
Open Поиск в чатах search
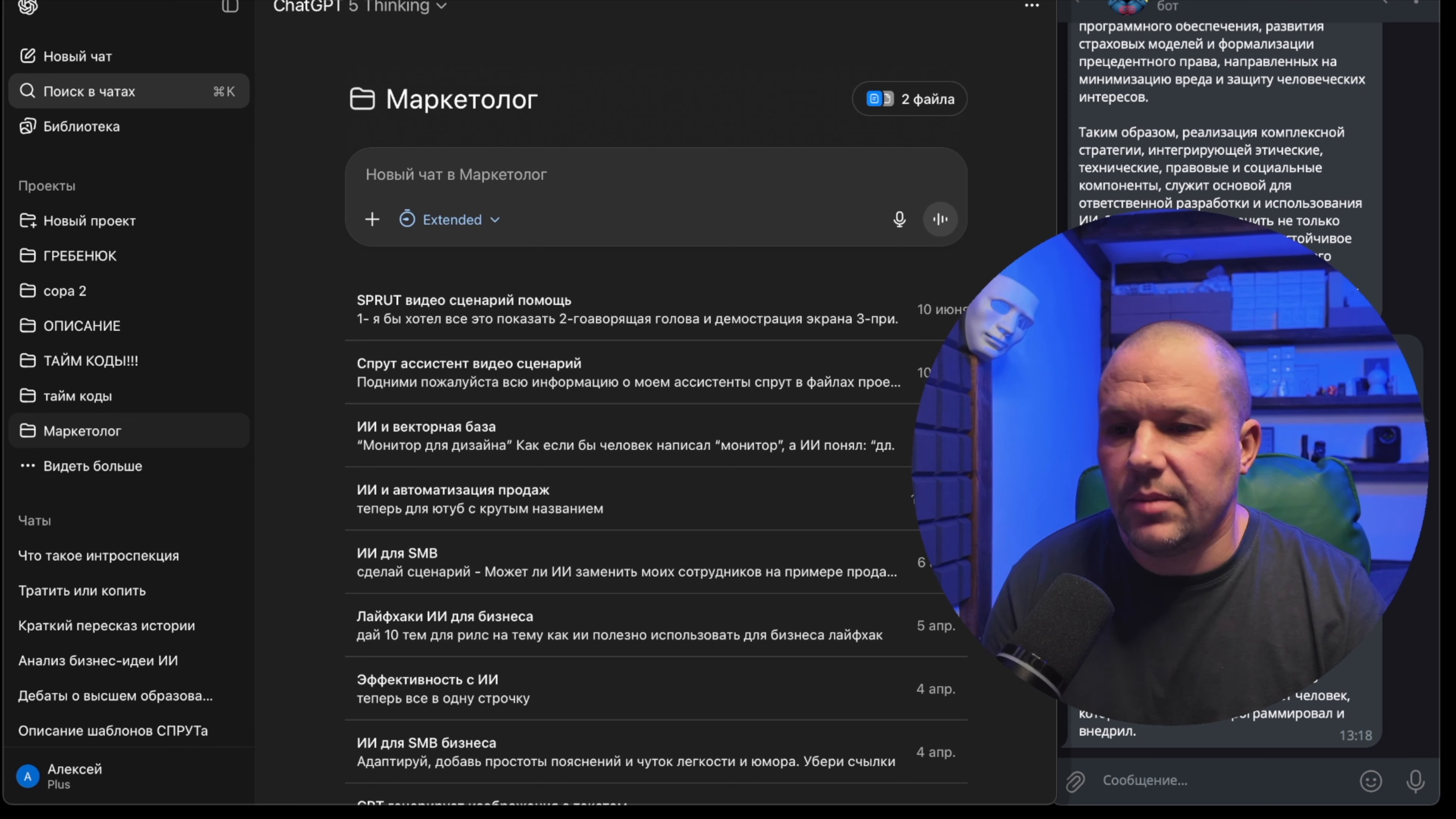(129, 91)
